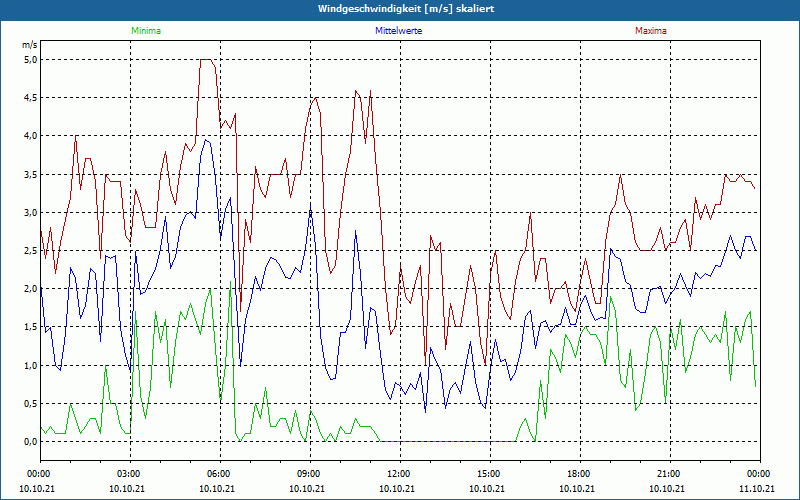Screen dimensions: 800x500
Task: Click the 2,5 y-axis value
Action: click(31, 251)
